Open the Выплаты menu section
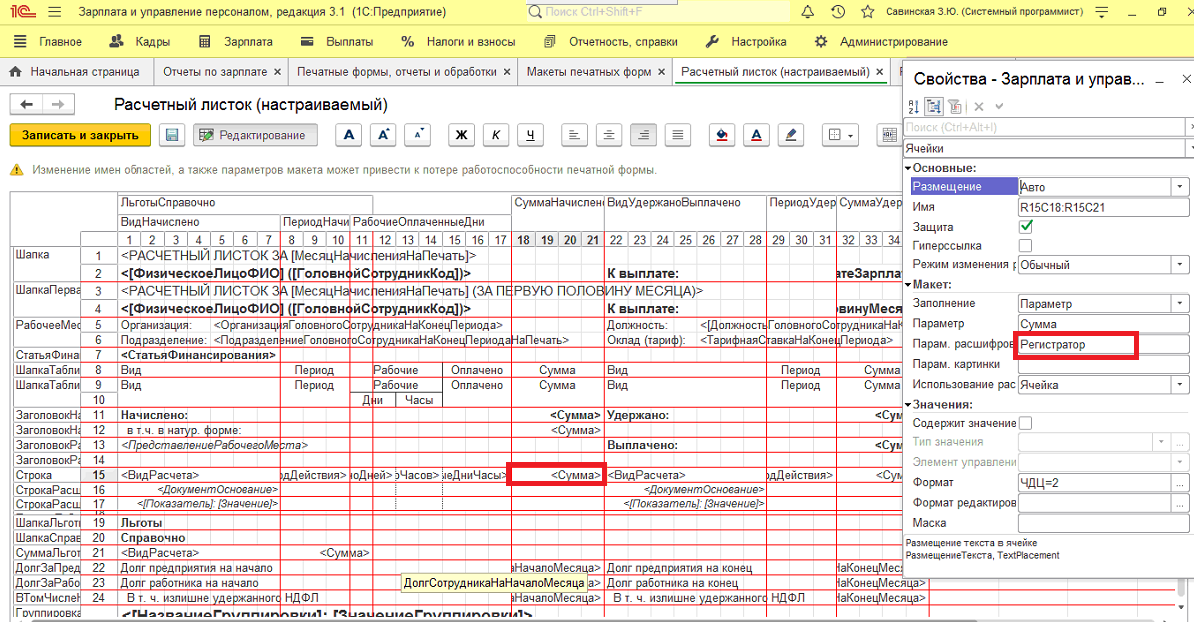Image resolution: width=1194 pixels, height=622 pixels. pyautogui.click(x=337, y=42)
